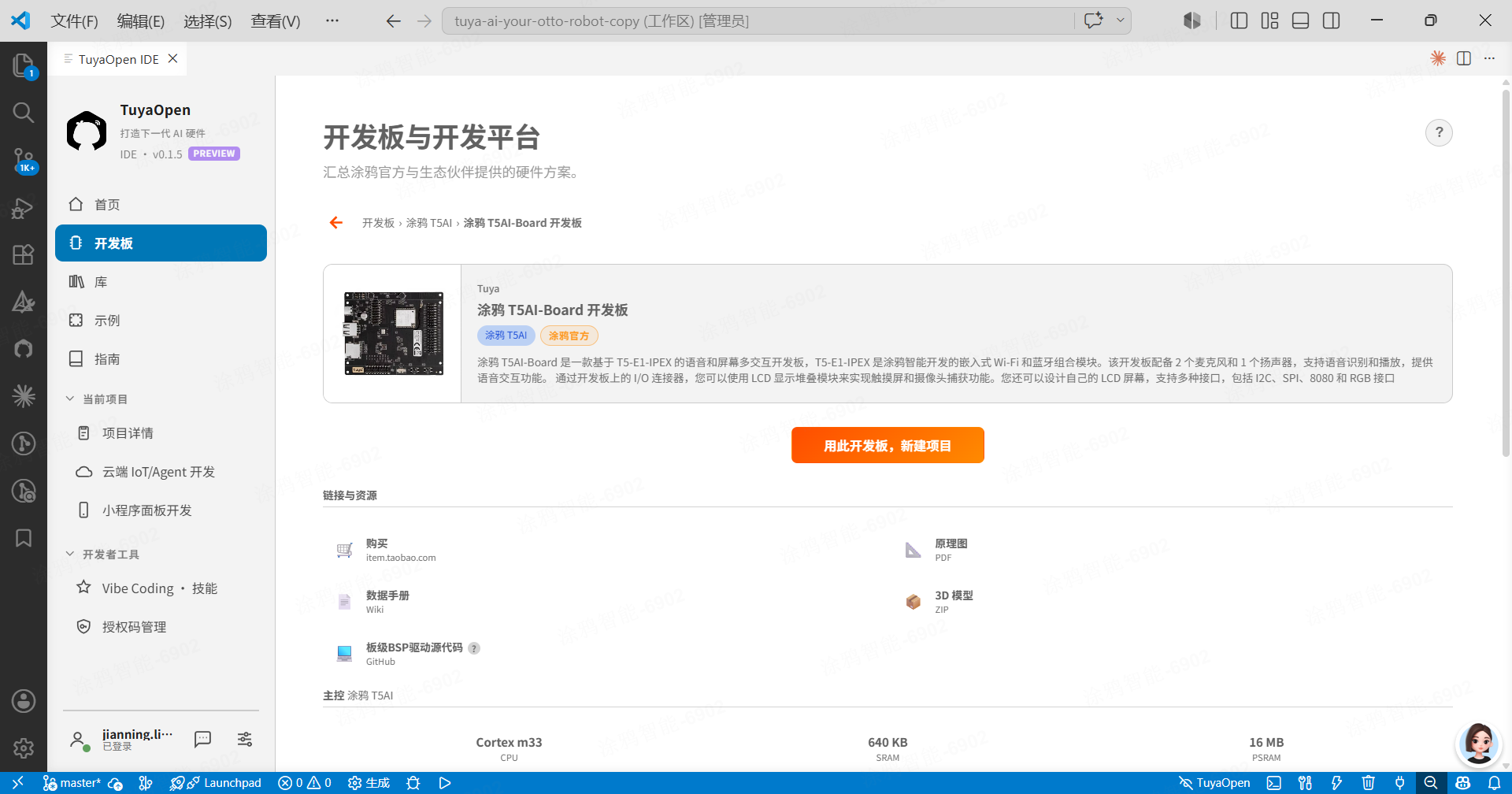This screenshot has width=1512, height=794.
Task: Open the Claude starburst icon in activity bar
Action: click(24, 395)
